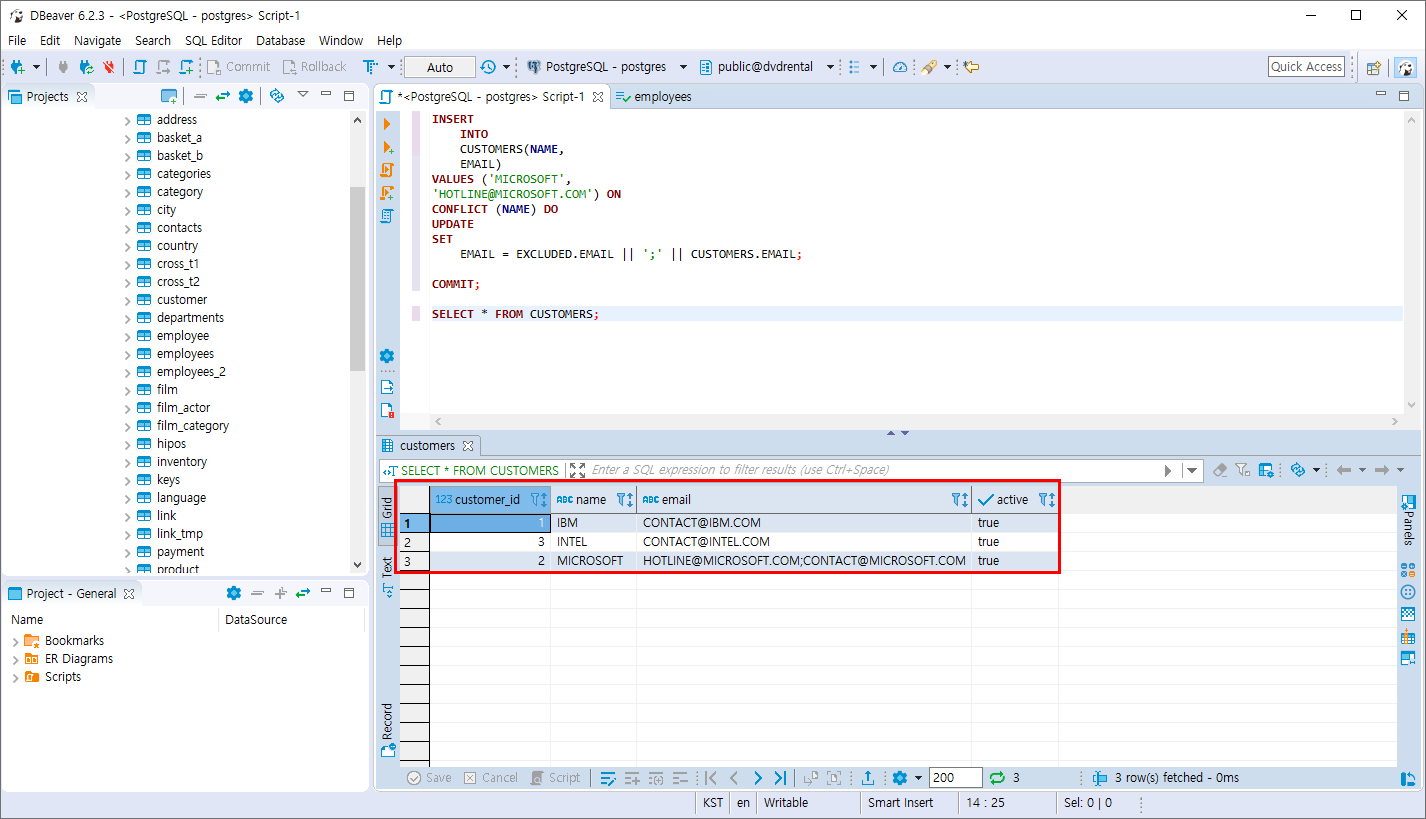Screen dimensions: 1426x819
Task: Click Link with editor arrows in Projects panel
Action: [222, 96]
